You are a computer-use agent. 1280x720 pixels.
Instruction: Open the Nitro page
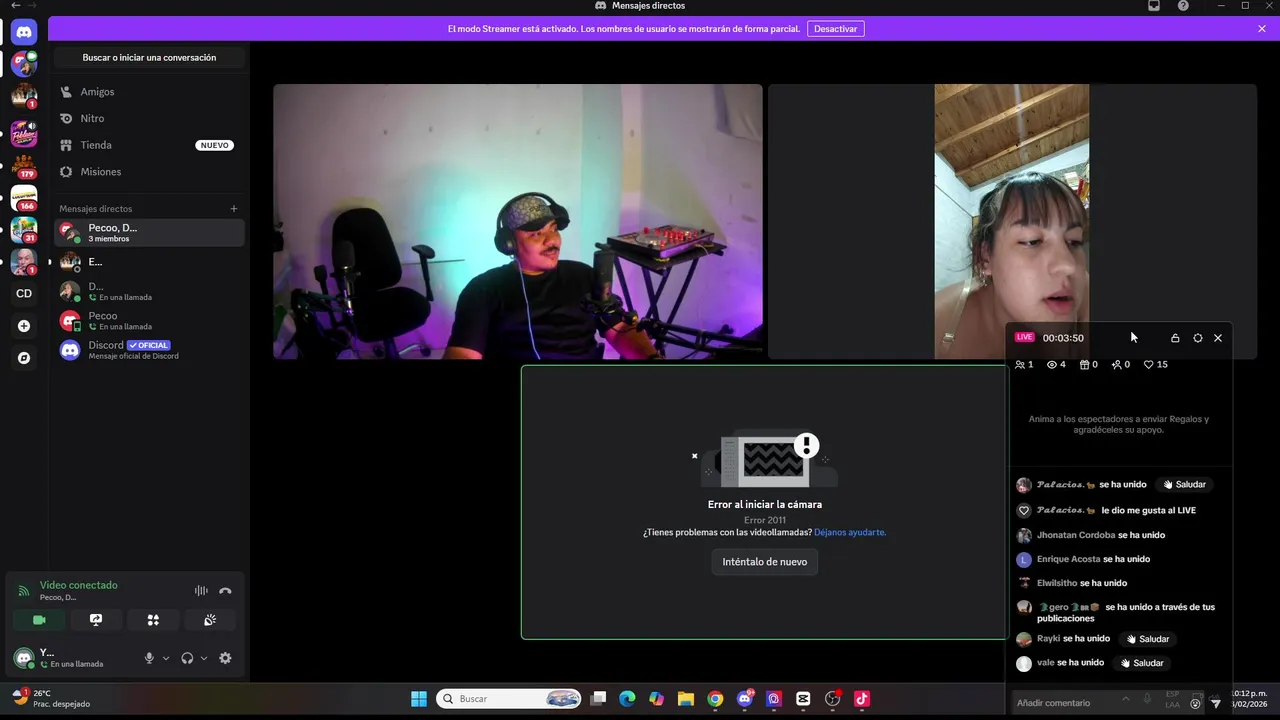tap(149, 118)
